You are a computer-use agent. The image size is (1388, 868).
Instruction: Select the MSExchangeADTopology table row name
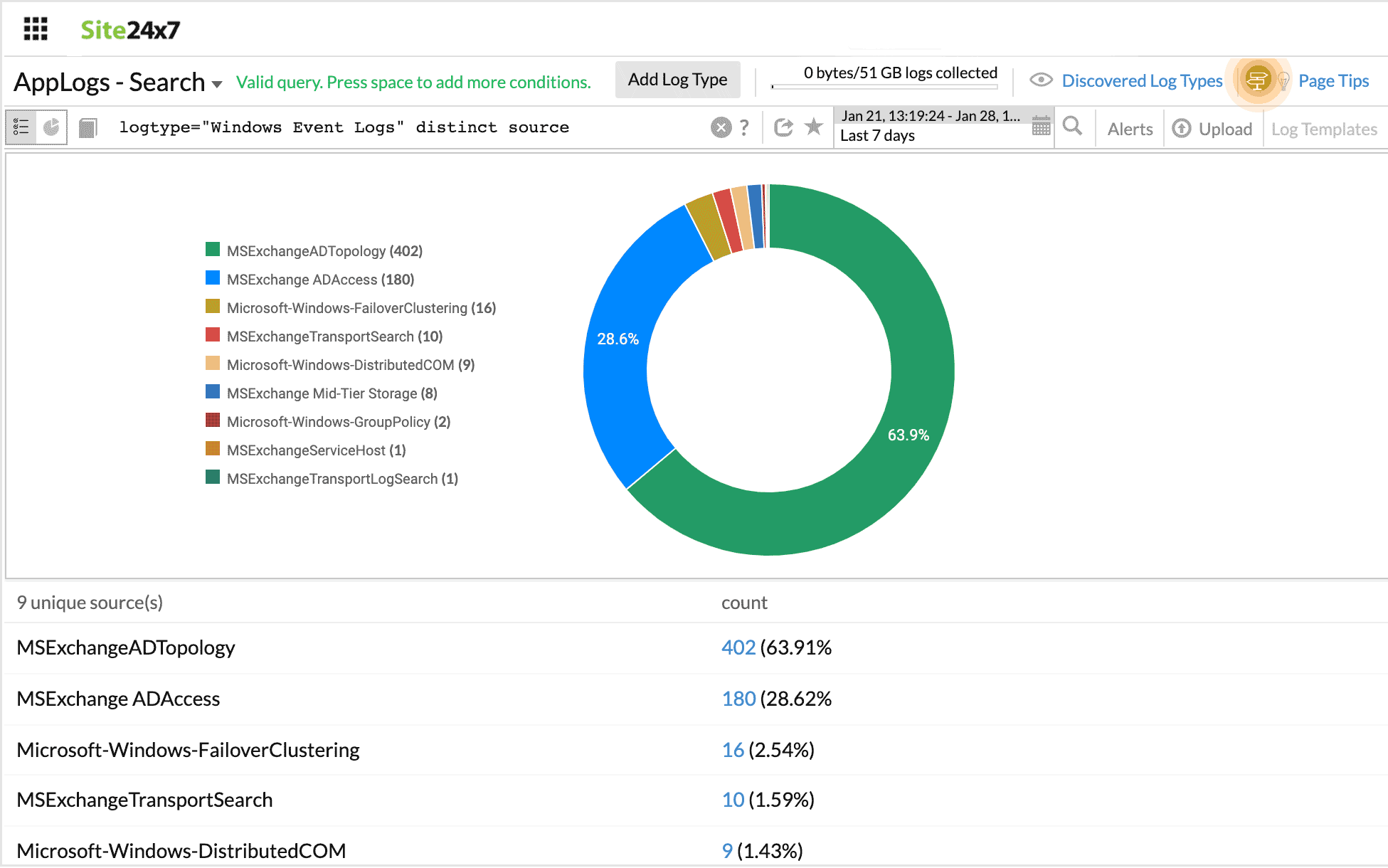126,647
